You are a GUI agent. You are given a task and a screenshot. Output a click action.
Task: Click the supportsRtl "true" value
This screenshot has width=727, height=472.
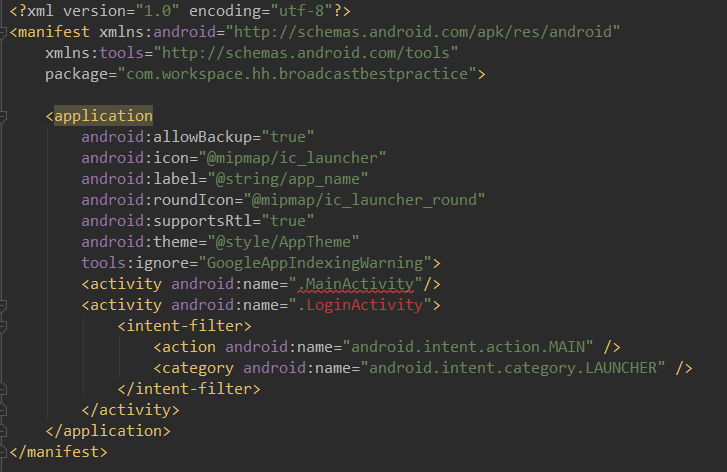(288, 221)
